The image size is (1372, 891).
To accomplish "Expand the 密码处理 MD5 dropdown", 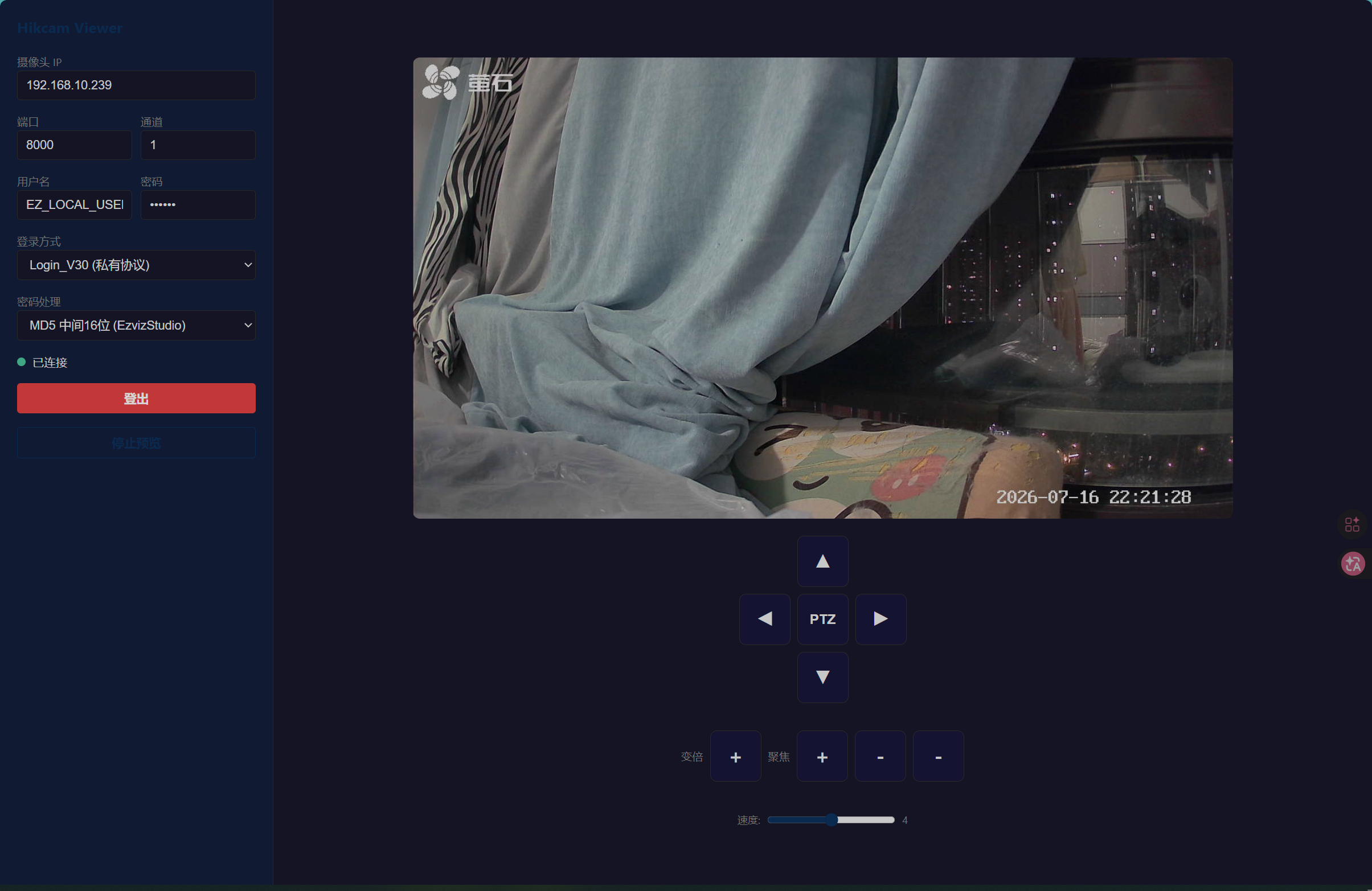I will [x=136, y=325].
